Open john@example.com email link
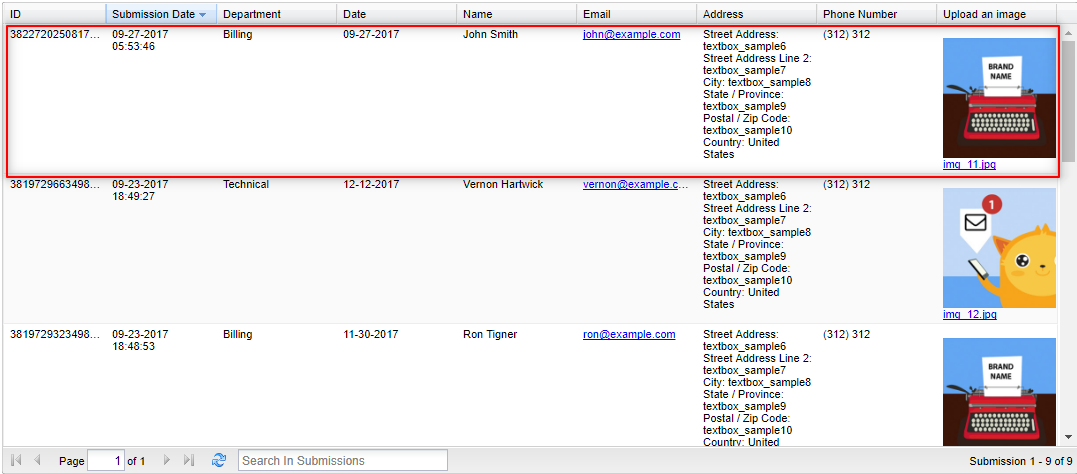The image size is (1077, 474). 631,34
